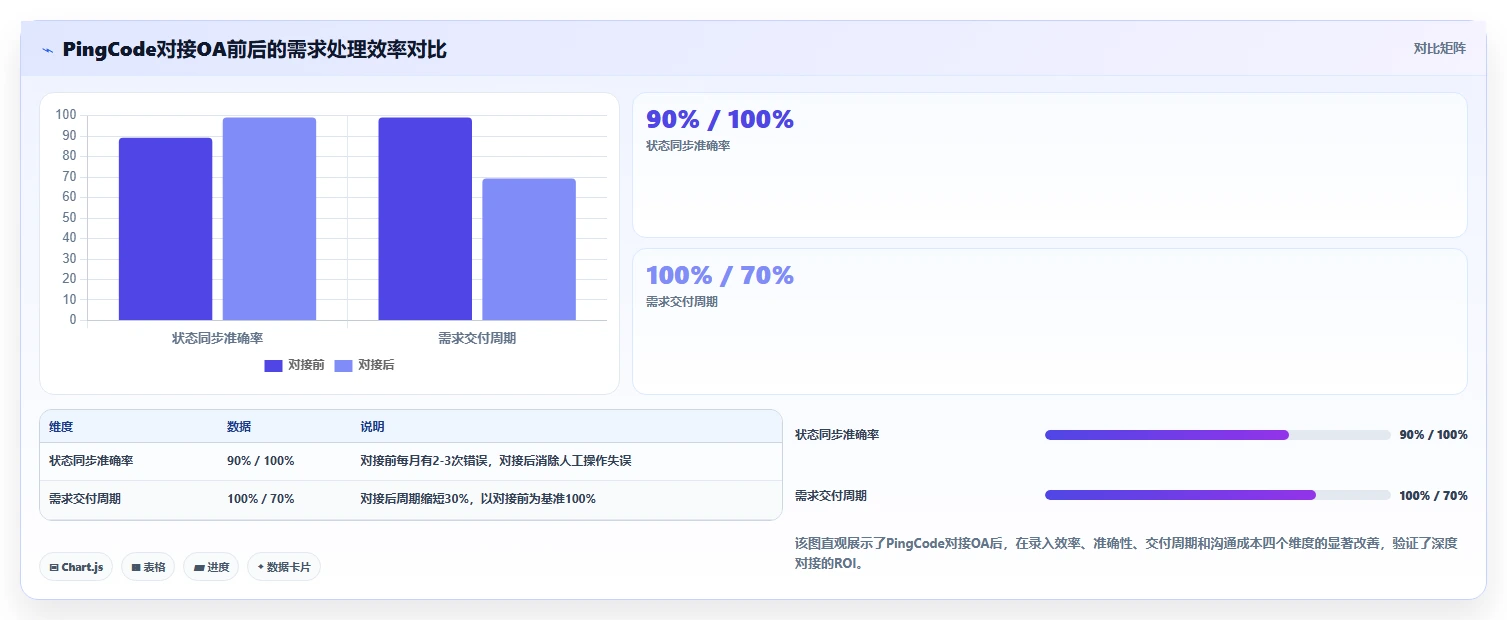Click 状态同步准确率 label beside progress bar
Image resolution: width=1507 pixels, height=620 pixels.
tap(837, 435)
